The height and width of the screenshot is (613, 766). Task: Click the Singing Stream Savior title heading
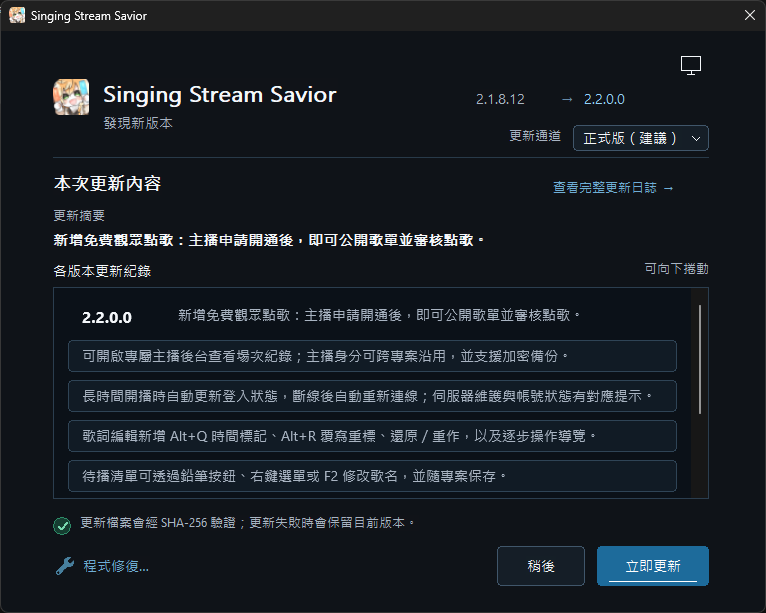click(x=220, y=95)
